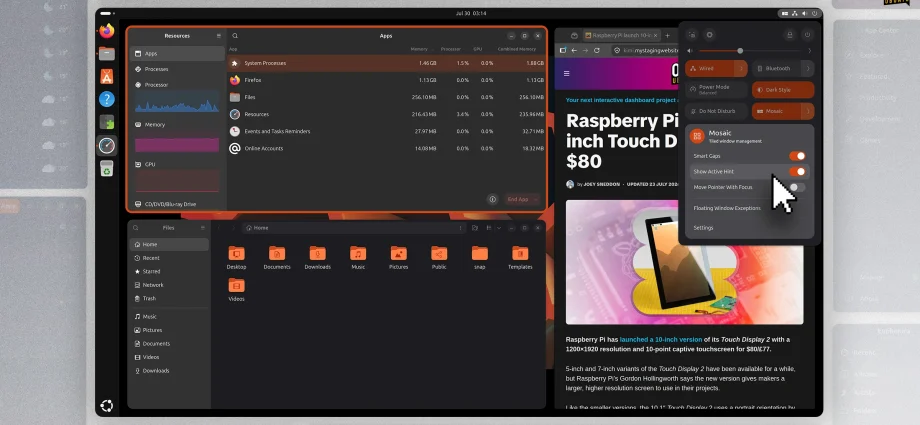Toggle Do Not Disturb quick setting

(716, 111)
